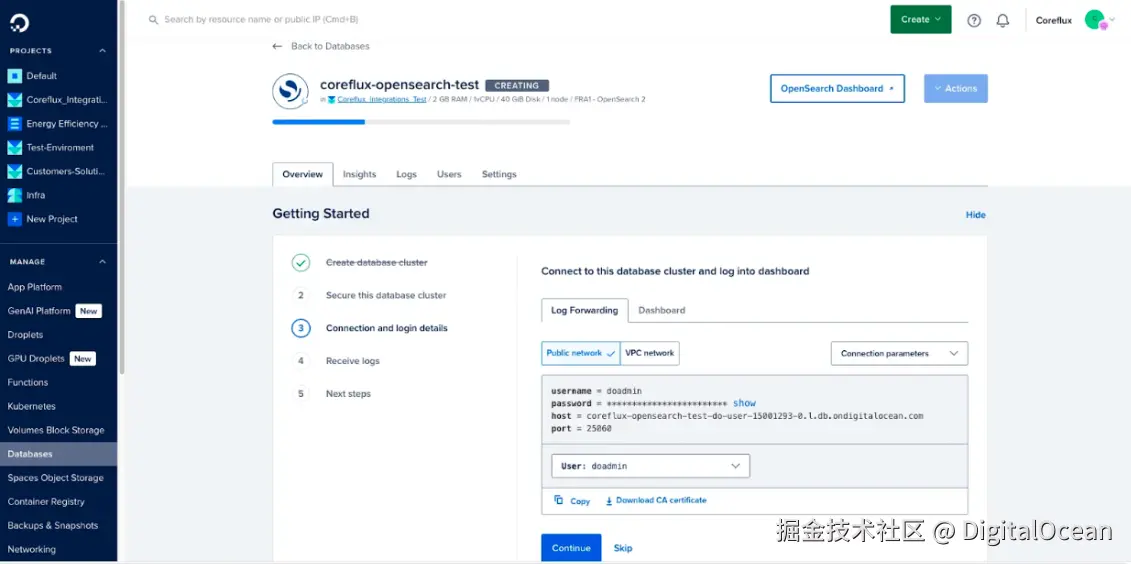Click Download CA certificate link
This screenshot has height=564, width=1131.
[661, 501]
